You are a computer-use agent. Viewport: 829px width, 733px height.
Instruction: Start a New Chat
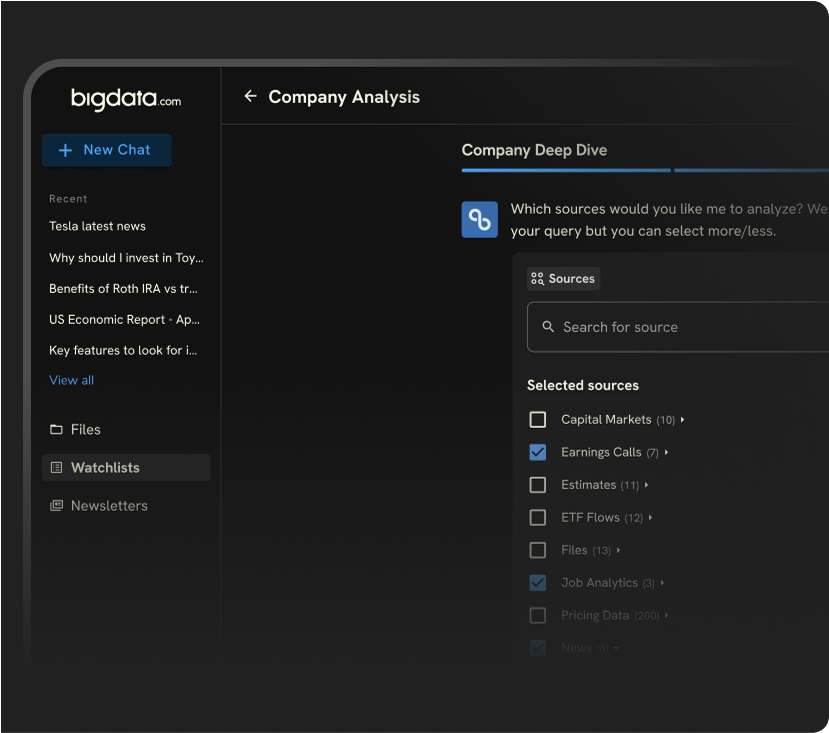(107, 150)
